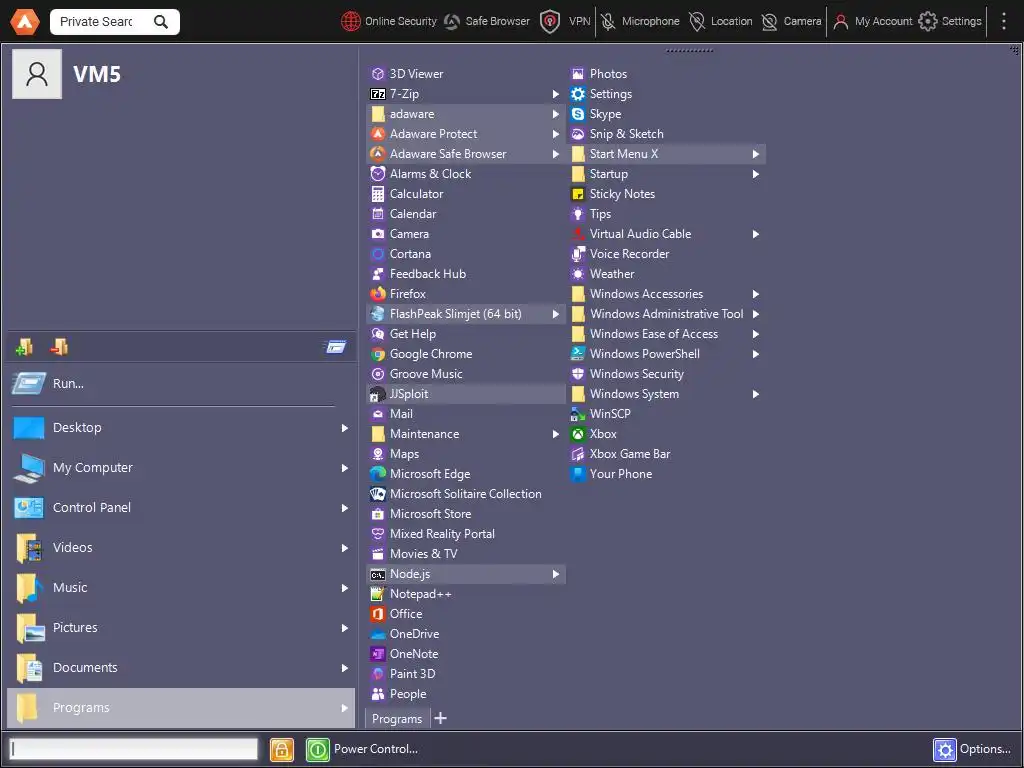The image size is (1024, 768).
Task: Switch to the Programs tab
Action: 397,719
